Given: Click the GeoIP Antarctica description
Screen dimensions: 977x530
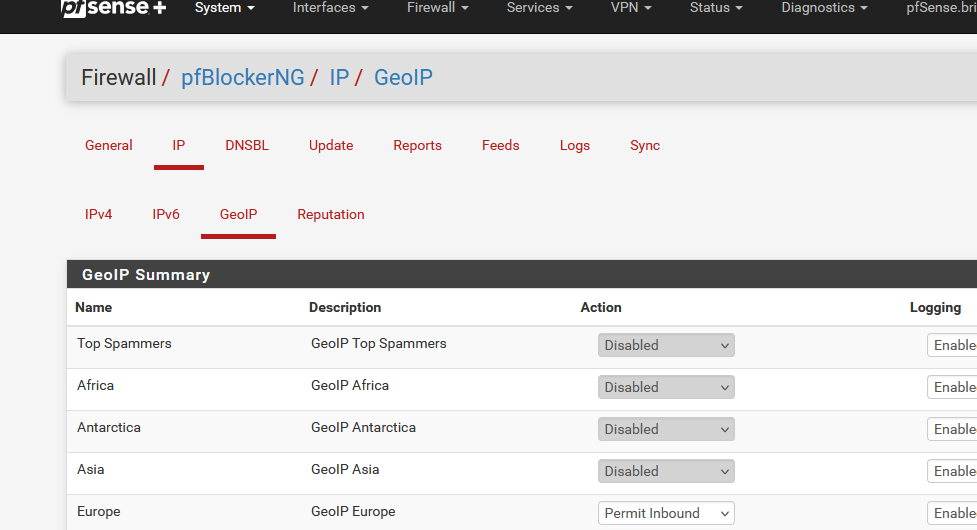Looking at the screenshot, I should coord(363,427).
